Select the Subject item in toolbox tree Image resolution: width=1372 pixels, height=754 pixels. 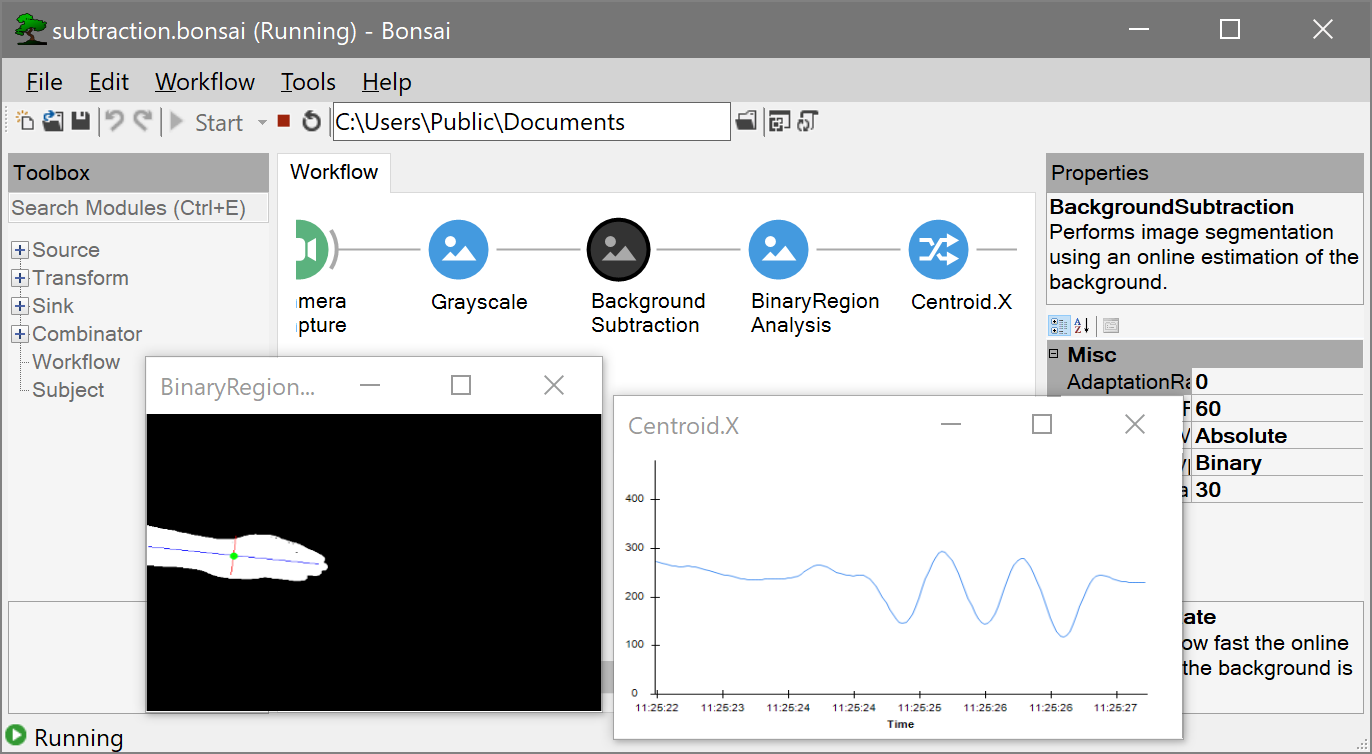pyautogui.click(x=68, y=390)
